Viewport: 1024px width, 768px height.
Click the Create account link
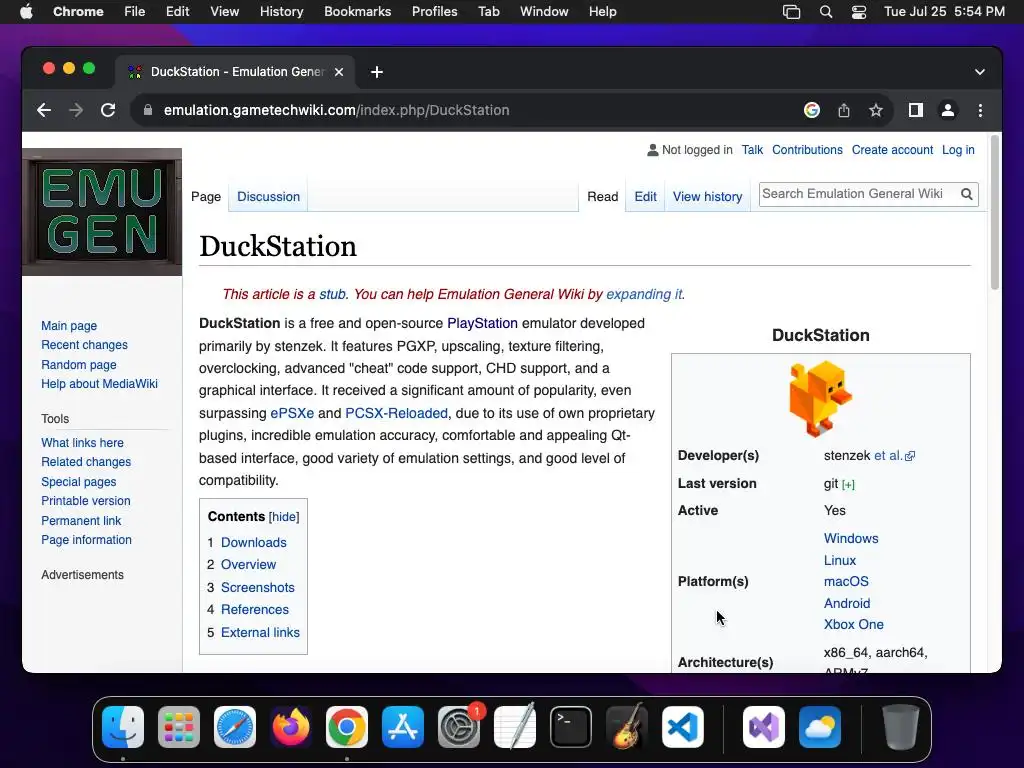(892, 150)
